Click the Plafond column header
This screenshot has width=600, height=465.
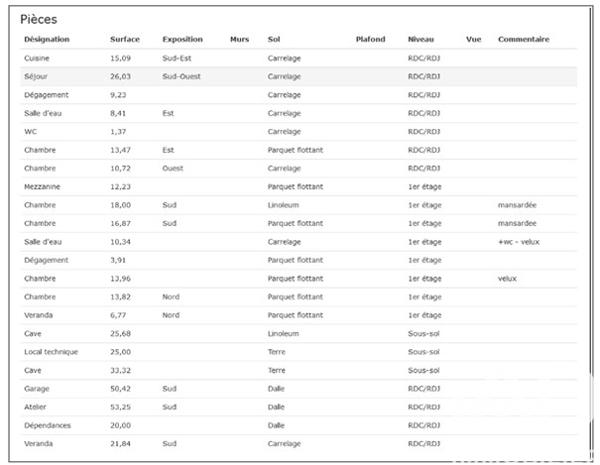tap(370, 39)
